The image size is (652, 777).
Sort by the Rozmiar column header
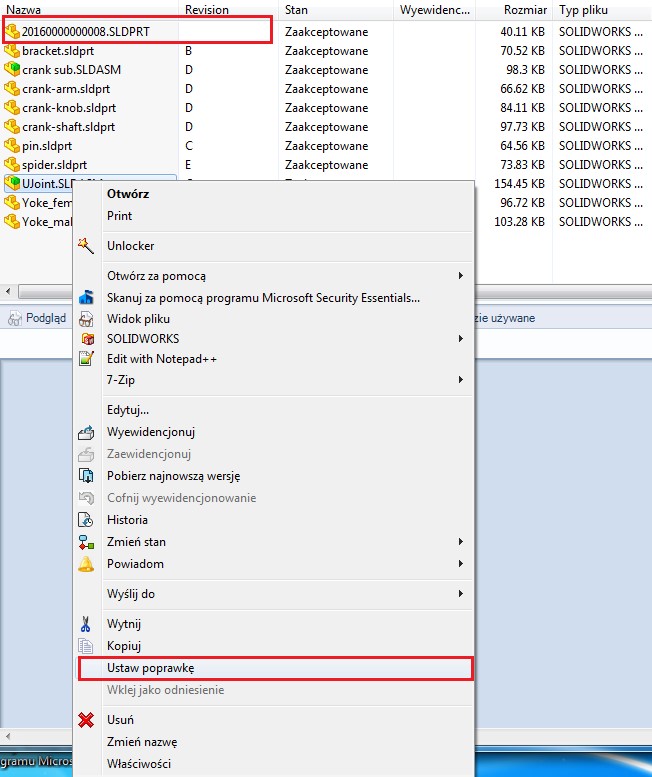click(x=525, y=9)
